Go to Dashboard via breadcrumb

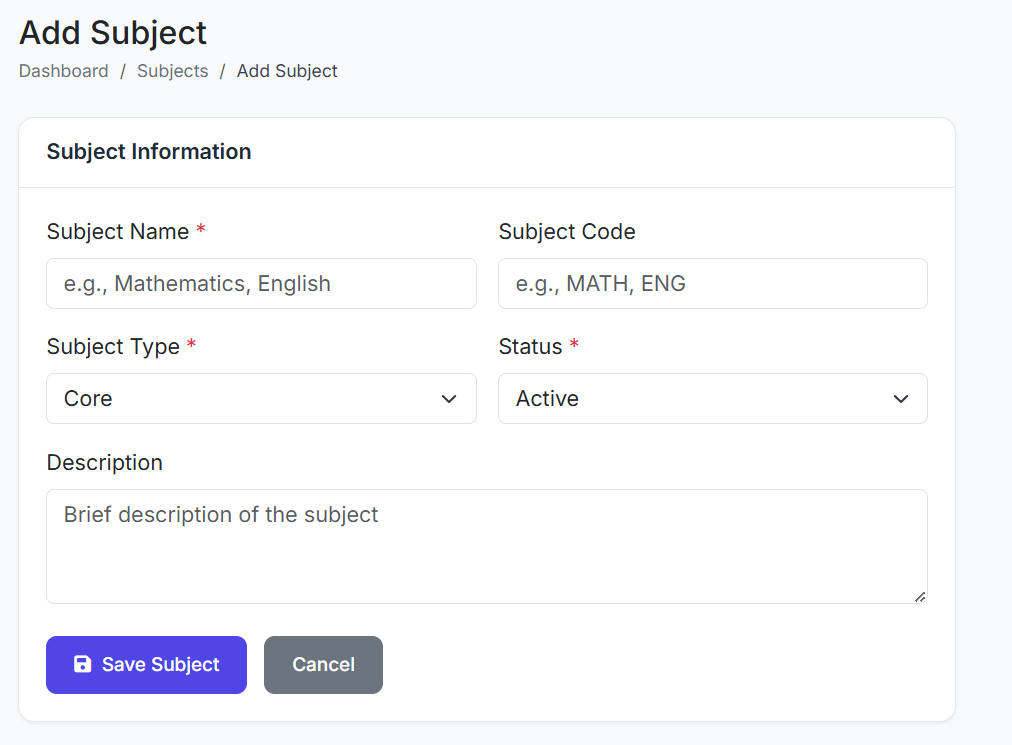(64, 71)
